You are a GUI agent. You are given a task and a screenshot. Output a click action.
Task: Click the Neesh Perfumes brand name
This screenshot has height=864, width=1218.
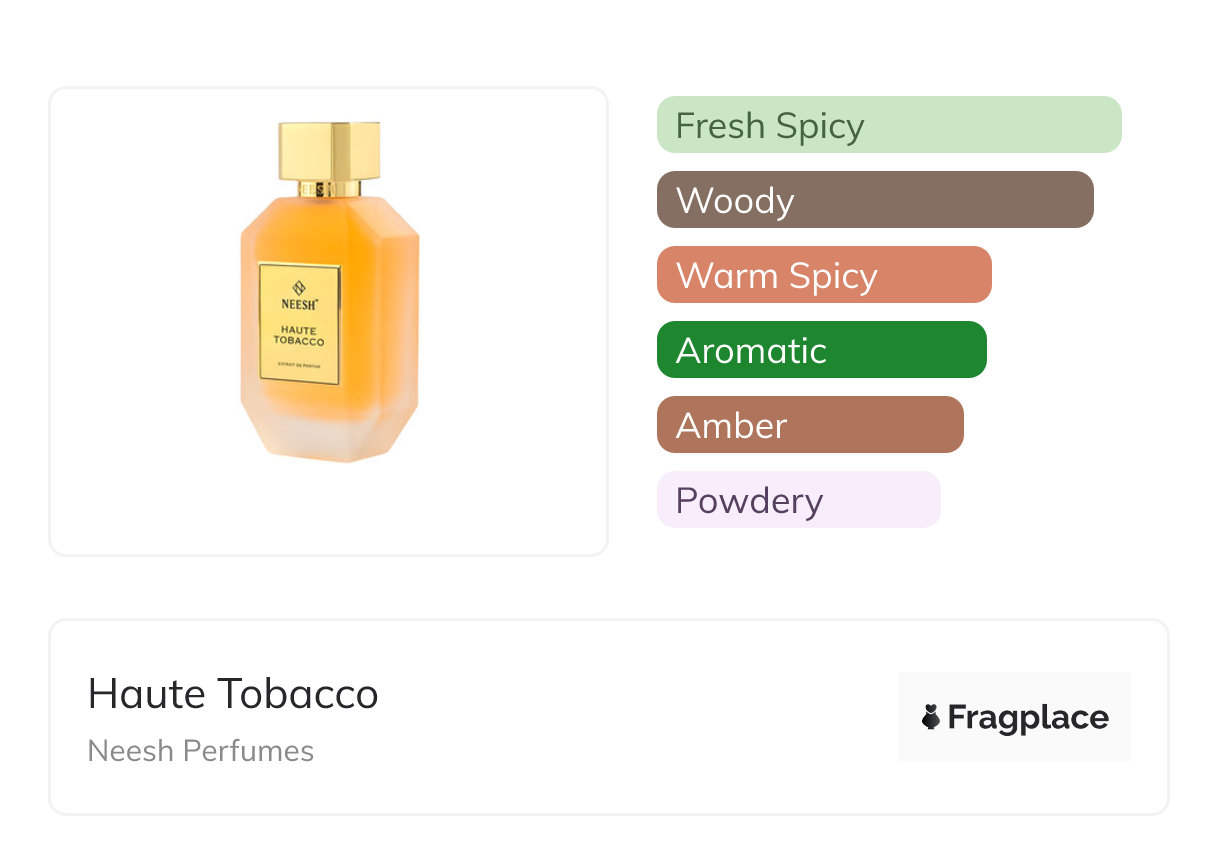click(201, 751)
